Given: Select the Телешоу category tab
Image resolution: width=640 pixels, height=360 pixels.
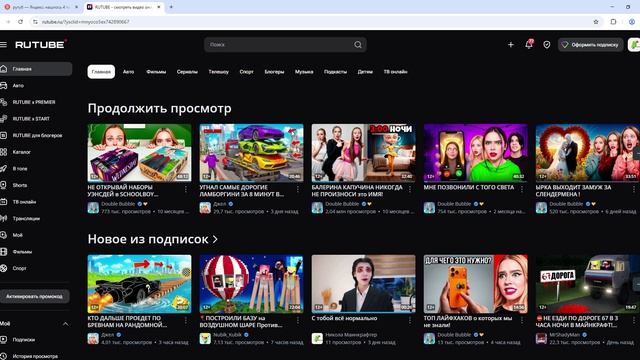Looking at the screenshot, I should point(219,72).
